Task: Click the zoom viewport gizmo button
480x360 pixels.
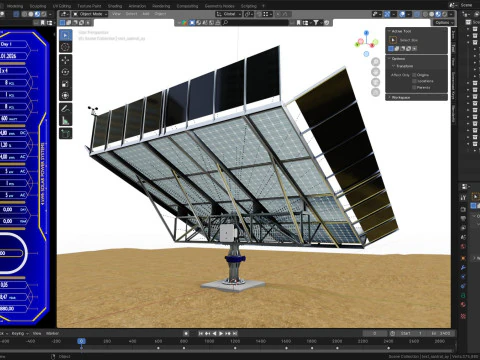Action: (375, 62)
